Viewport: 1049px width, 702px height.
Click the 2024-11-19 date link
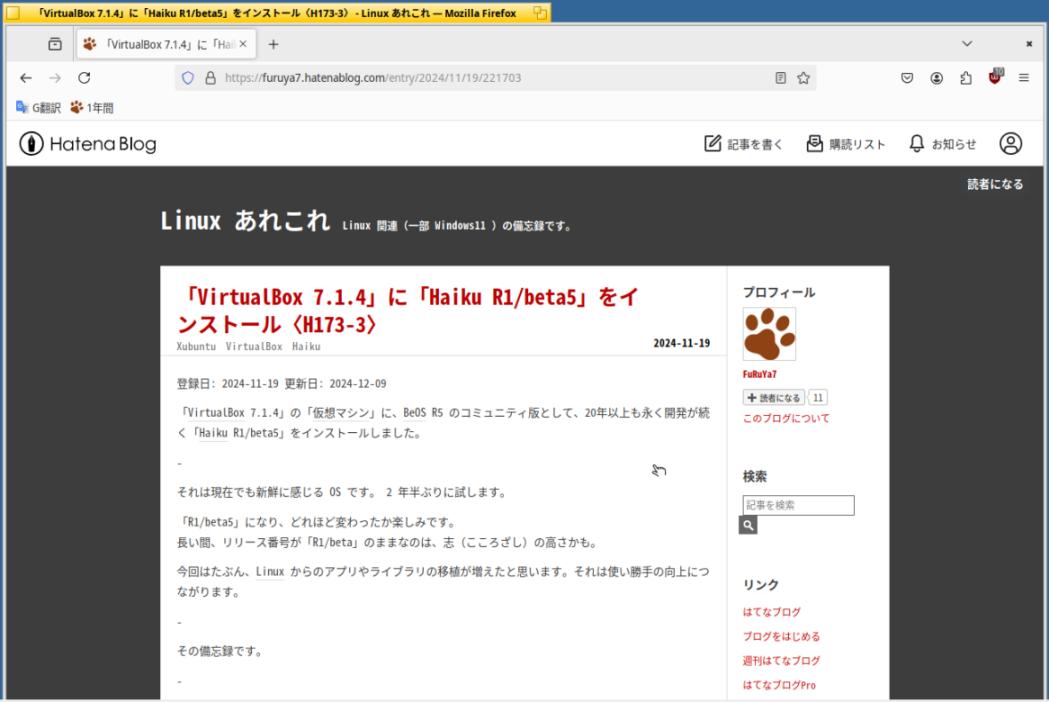(x=681, y=343)
